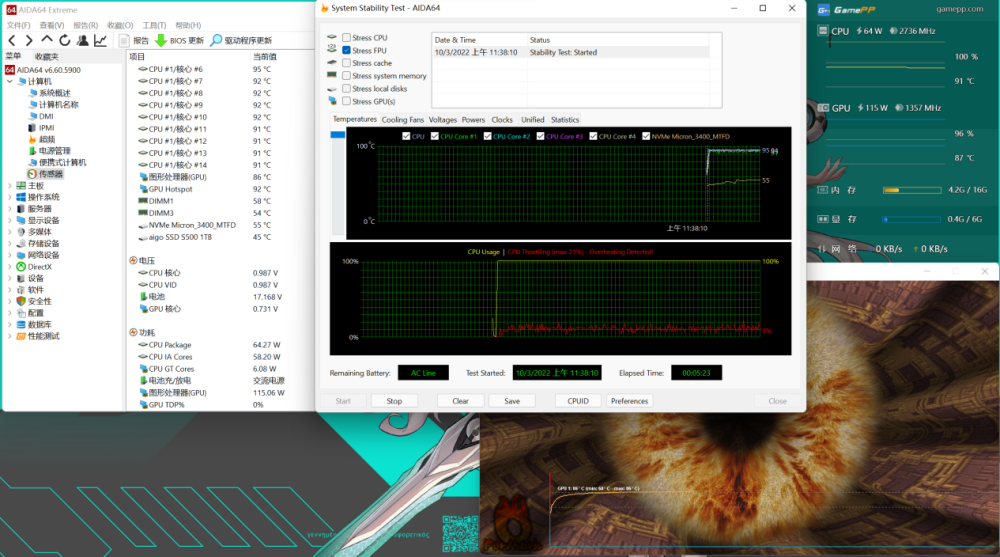Enable Stress system memory option
Image resolution: width=1000 pixels, height=557 pixels.
point(346,76)
